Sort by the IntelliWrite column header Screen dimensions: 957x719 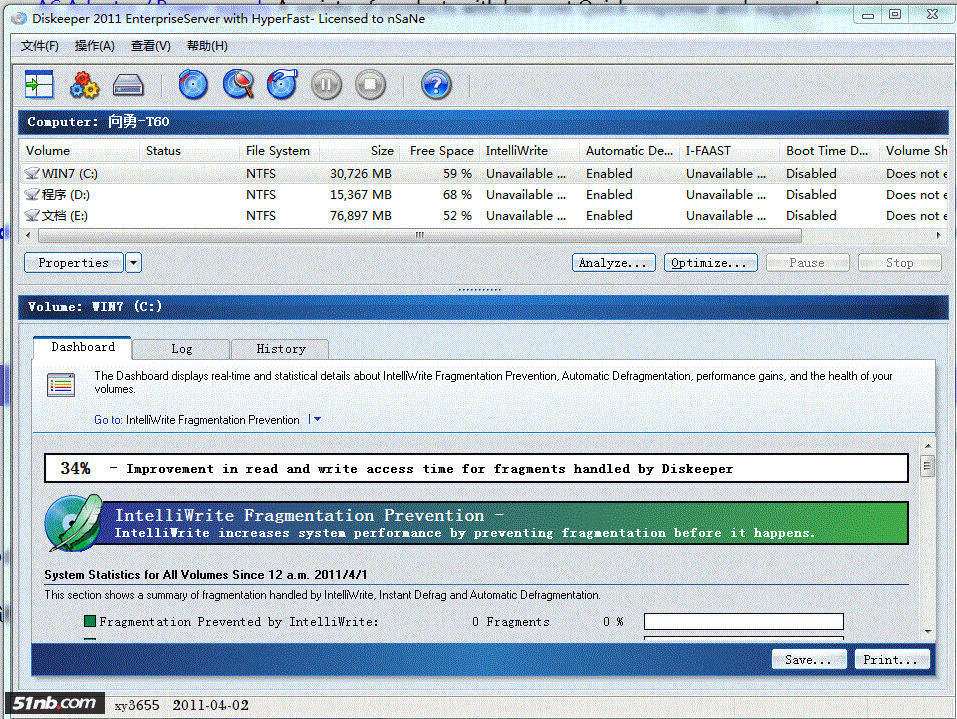coord(530,151)
